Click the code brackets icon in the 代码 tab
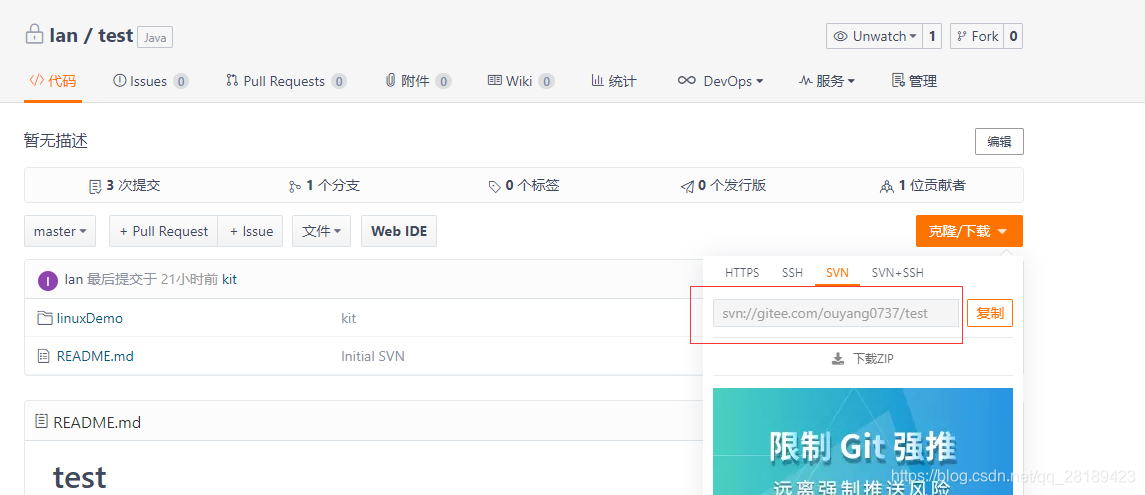Screen dimensions: 1145x495 [36, 80]
